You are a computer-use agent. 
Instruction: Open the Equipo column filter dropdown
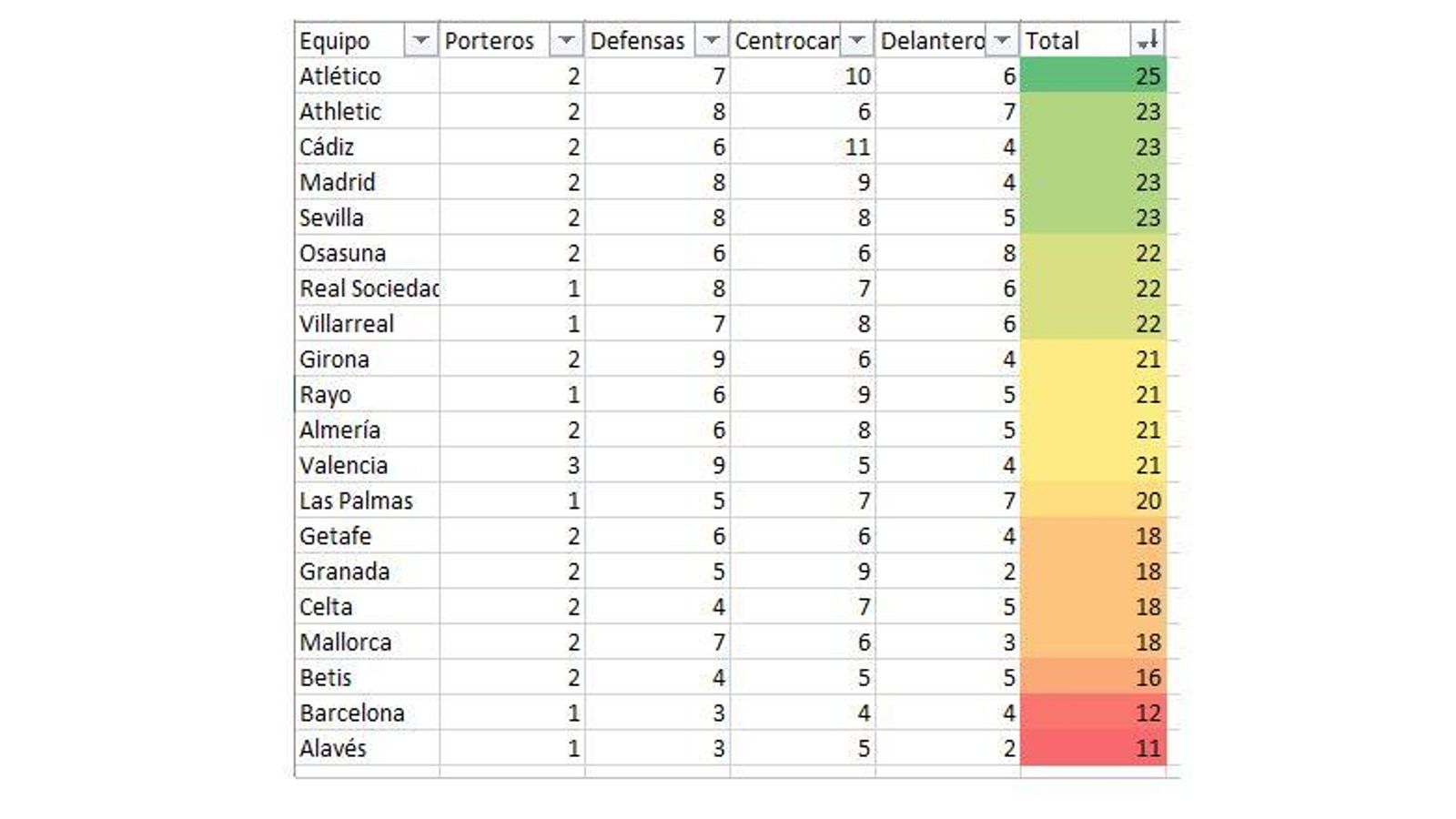[x=422, y=40]
